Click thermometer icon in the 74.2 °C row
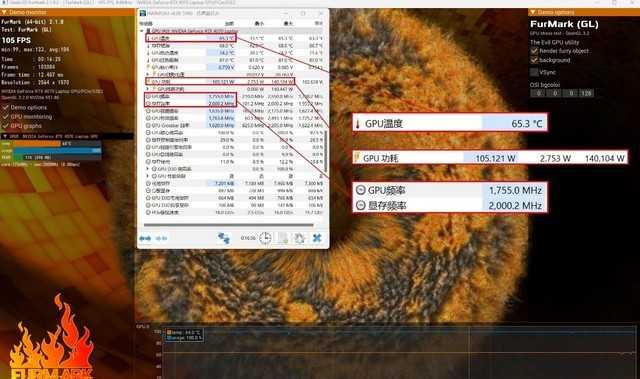 (x=148, y=53)
